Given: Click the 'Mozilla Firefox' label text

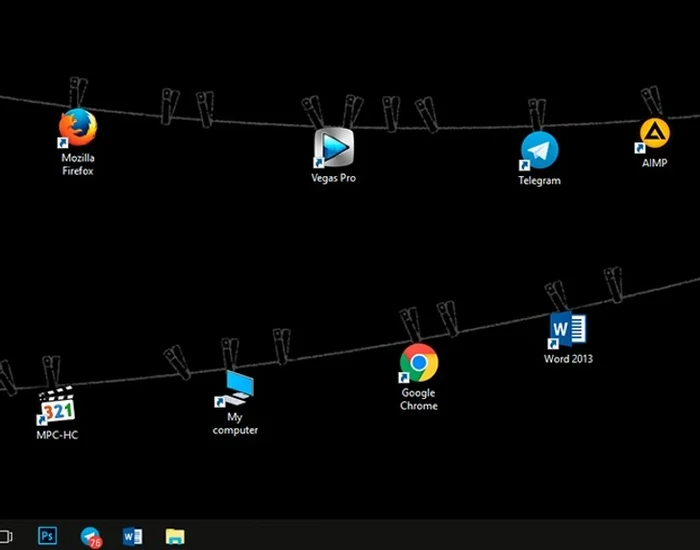Looking at the screenshot, I should coord(78,164).
